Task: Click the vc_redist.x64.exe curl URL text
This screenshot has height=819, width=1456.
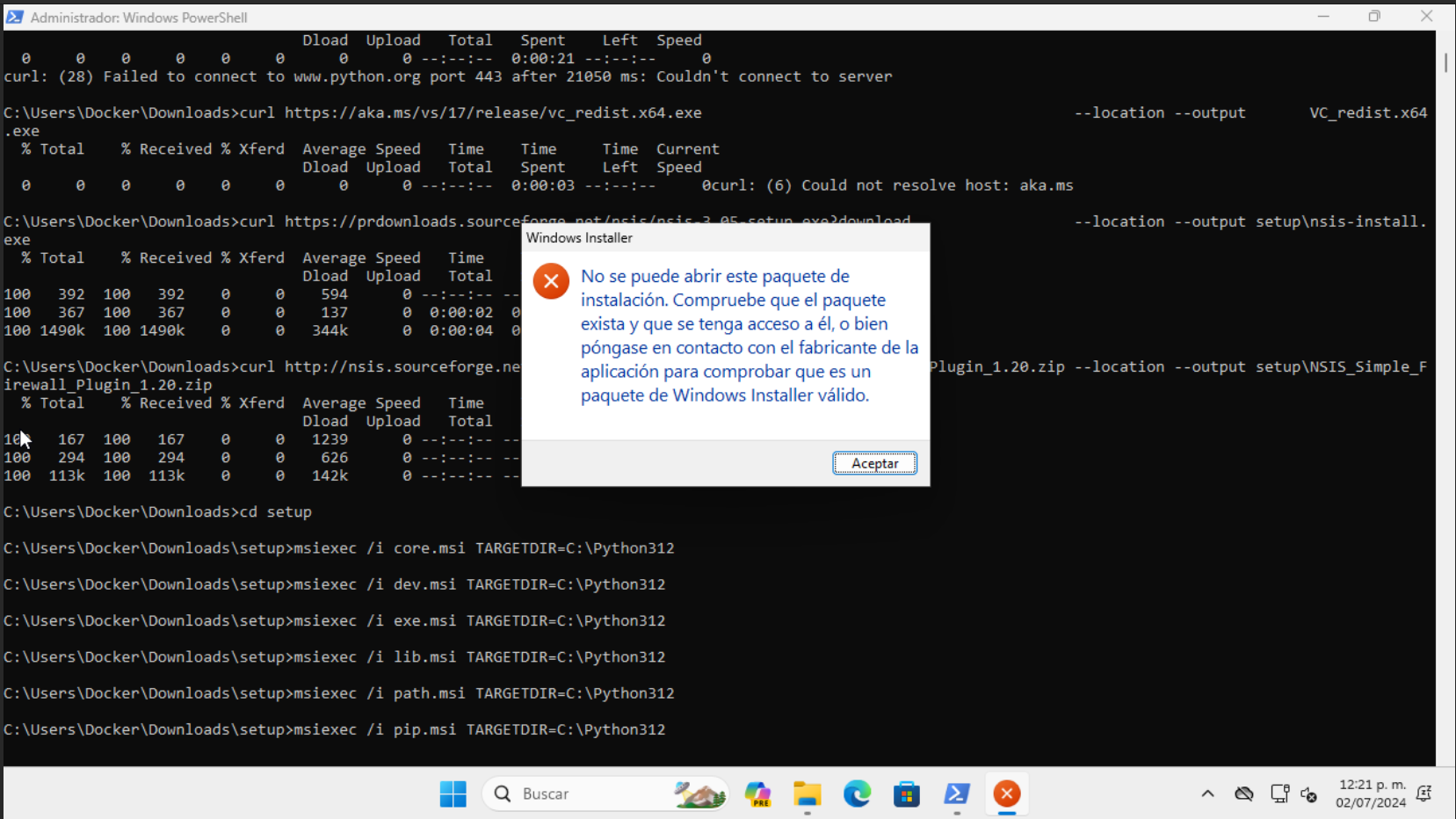Action: [493, 113]
